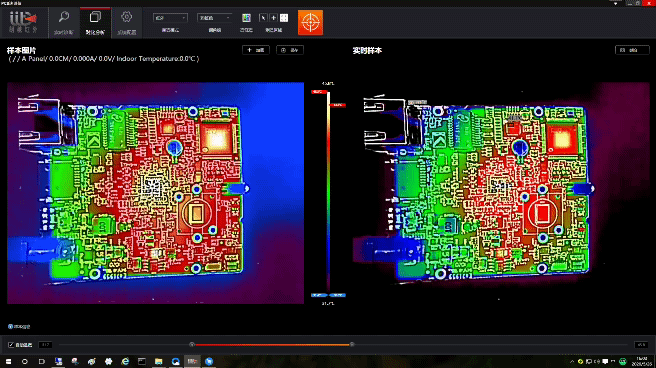Click the Cortana circle icon in taskbar
This screenshot has width=656, height=368.
point(25,361)
